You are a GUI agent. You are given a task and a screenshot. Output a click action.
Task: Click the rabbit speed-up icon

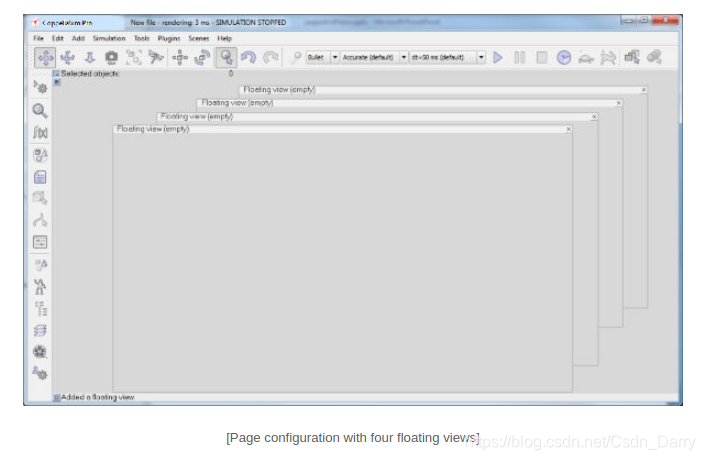coord(608,58)
